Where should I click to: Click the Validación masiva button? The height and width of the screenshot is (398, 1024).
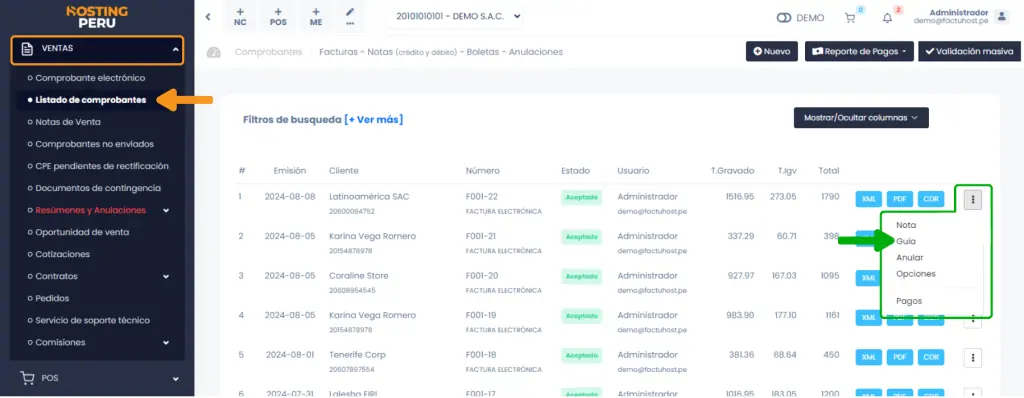(968, 51)
